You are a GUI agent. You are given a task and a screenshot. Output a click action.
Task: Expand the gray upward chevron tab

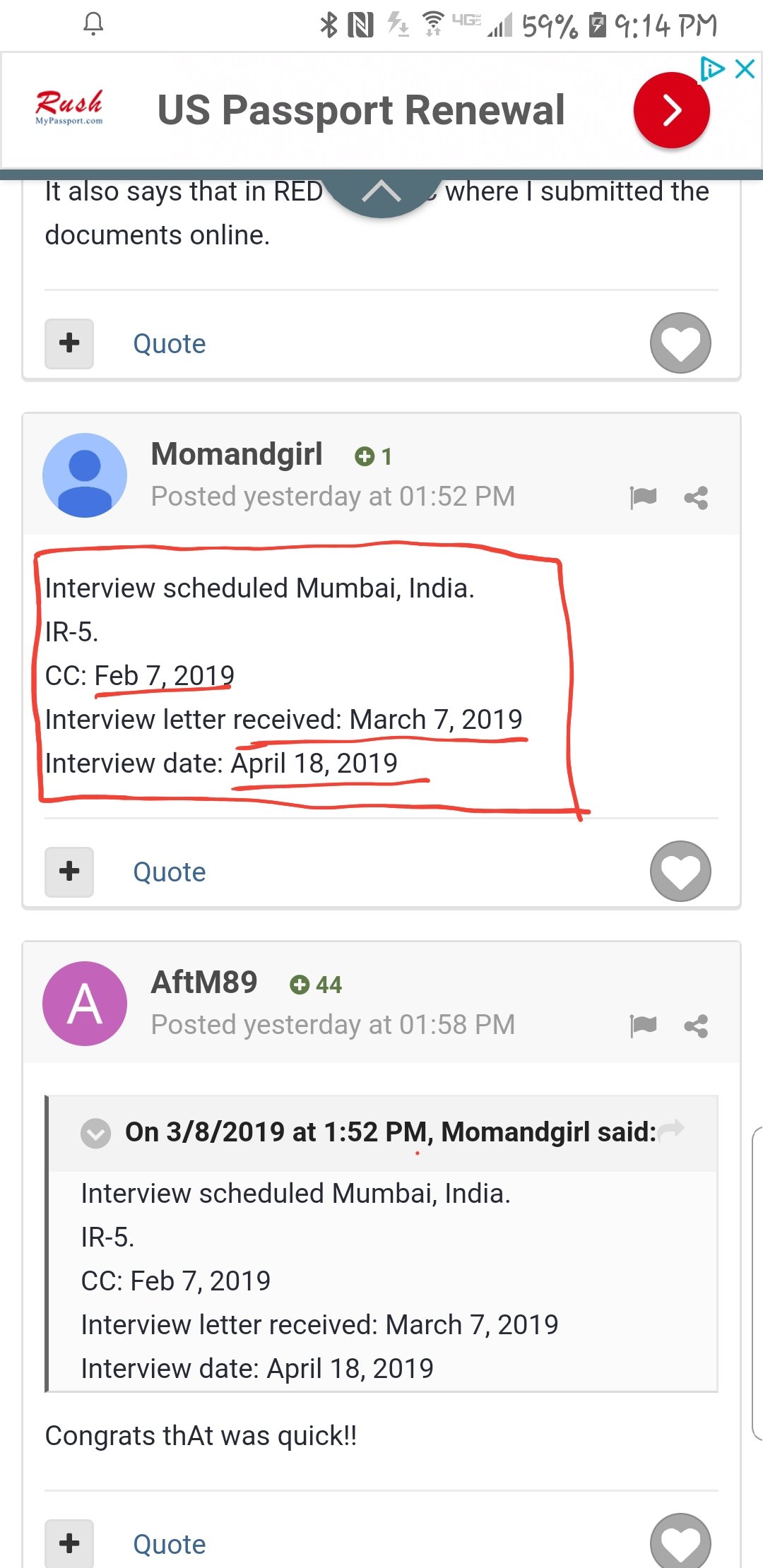tap(381, 192)
